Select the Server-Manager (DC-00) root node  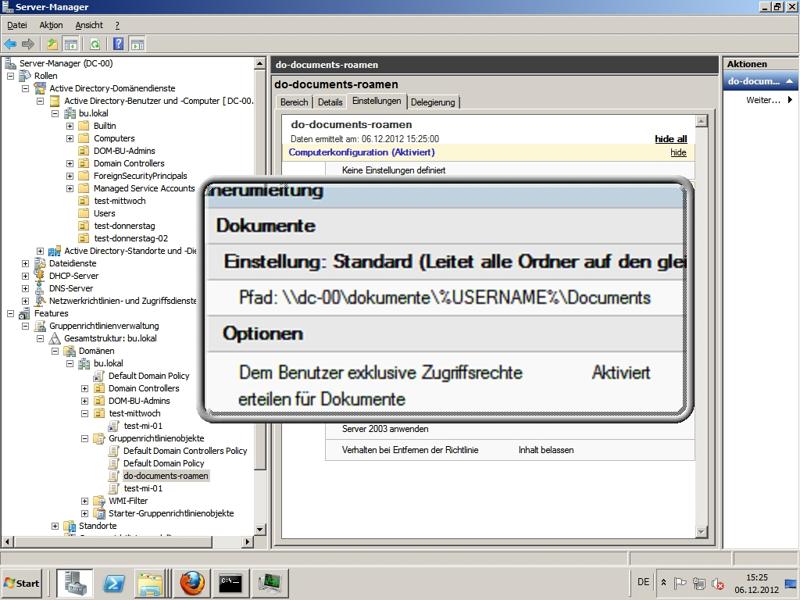point(66,63)
